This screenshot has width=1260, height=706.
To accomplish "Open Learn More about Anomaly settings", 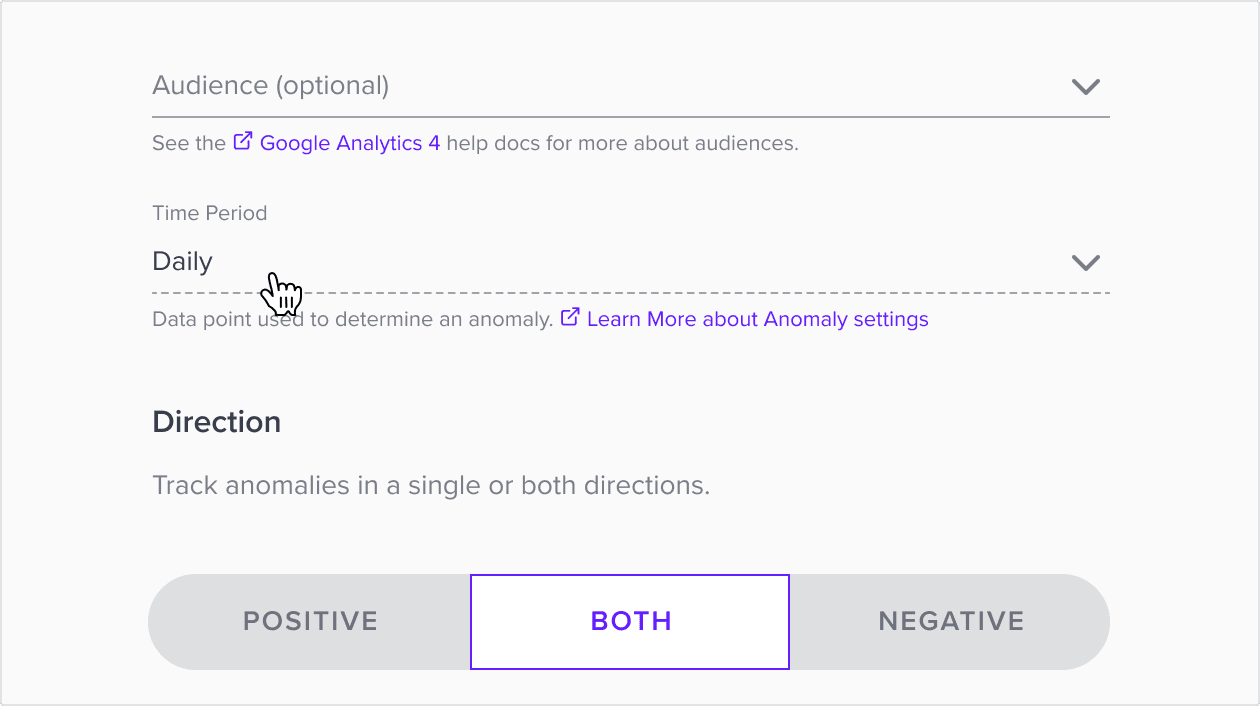I will [x=757, y=318].
